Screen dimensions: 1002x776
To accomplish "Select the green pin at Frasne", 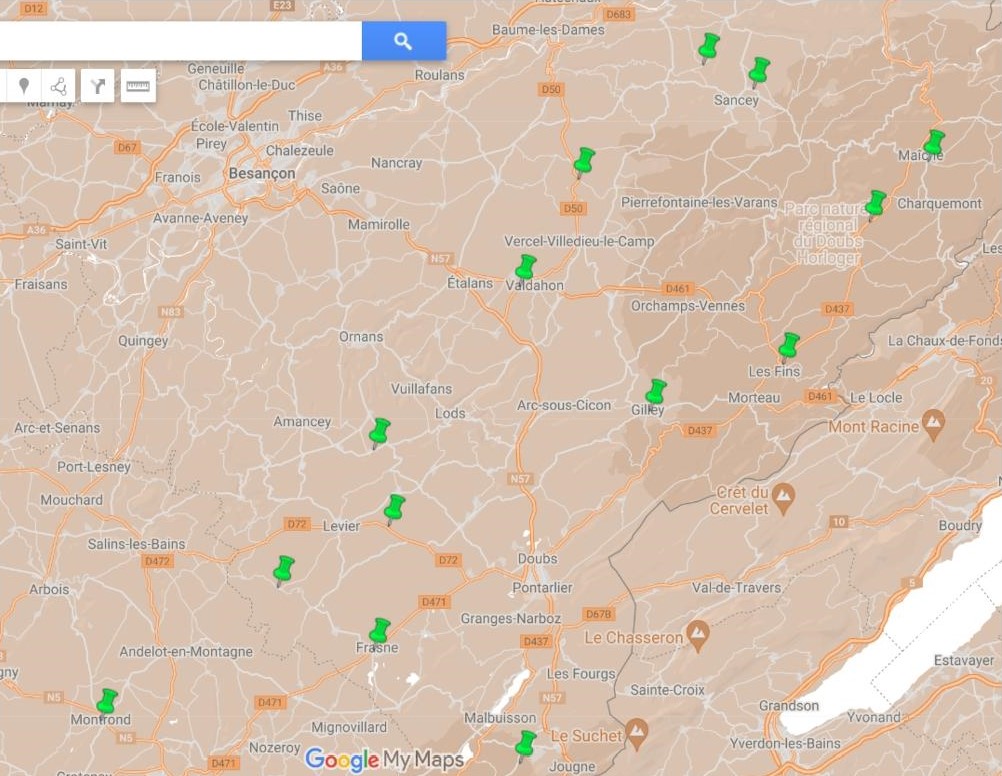I will [x=380, y=630].
